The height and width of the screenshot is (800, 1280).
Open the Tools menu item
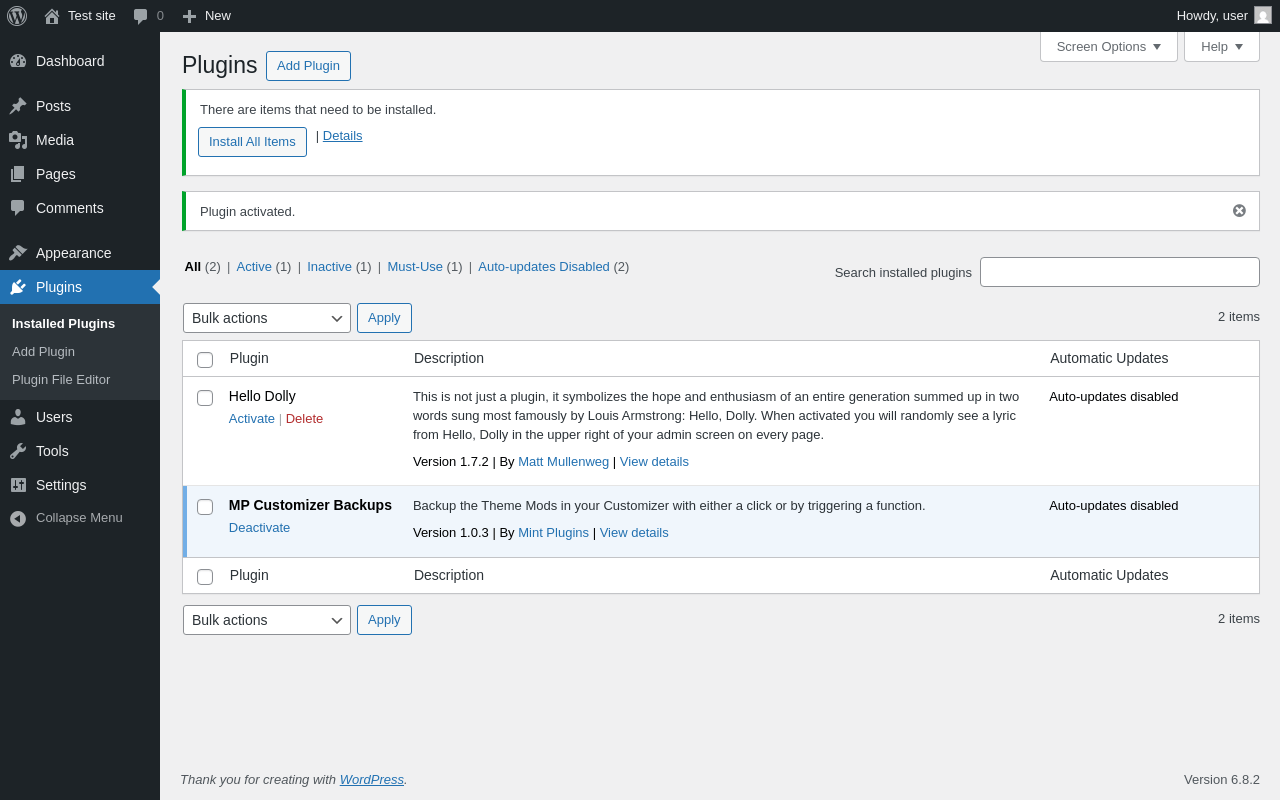click(80, 451)
